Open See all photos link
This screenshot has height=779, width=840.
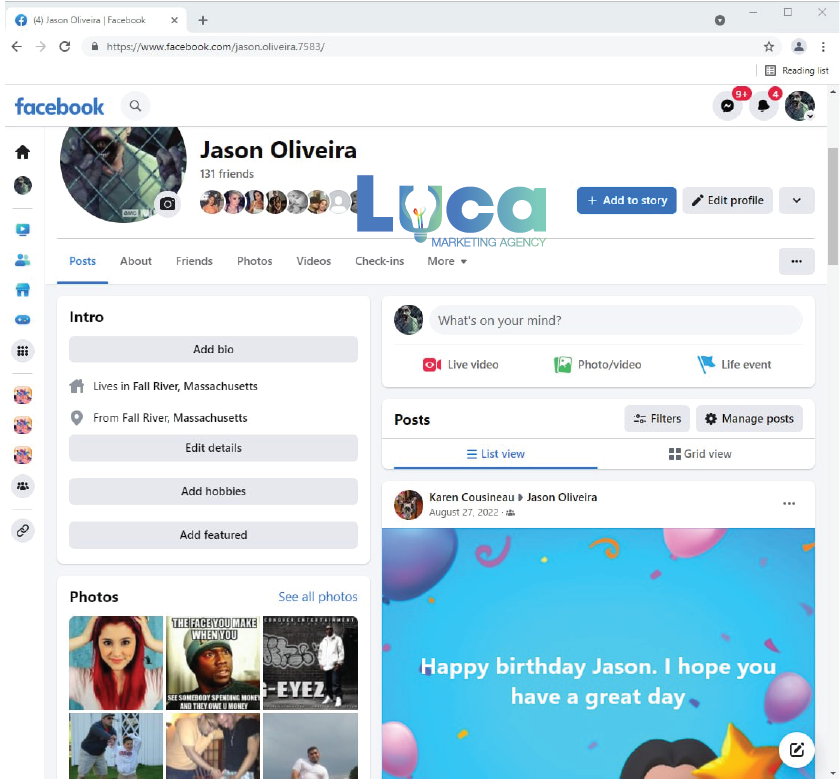coord(318,596)
